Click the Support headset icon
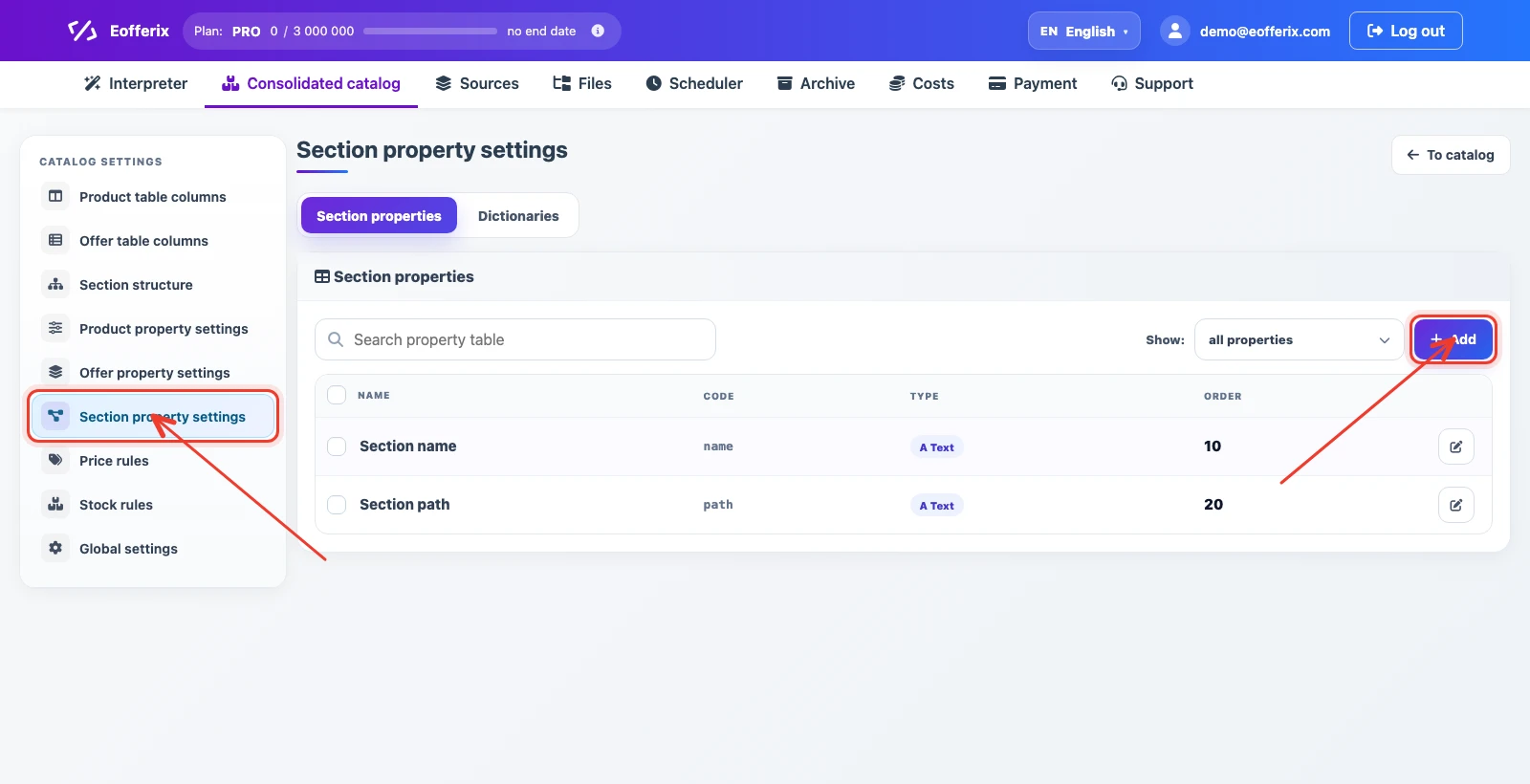The width and height of the screenshot is (1530, 784). point(1120,83)
